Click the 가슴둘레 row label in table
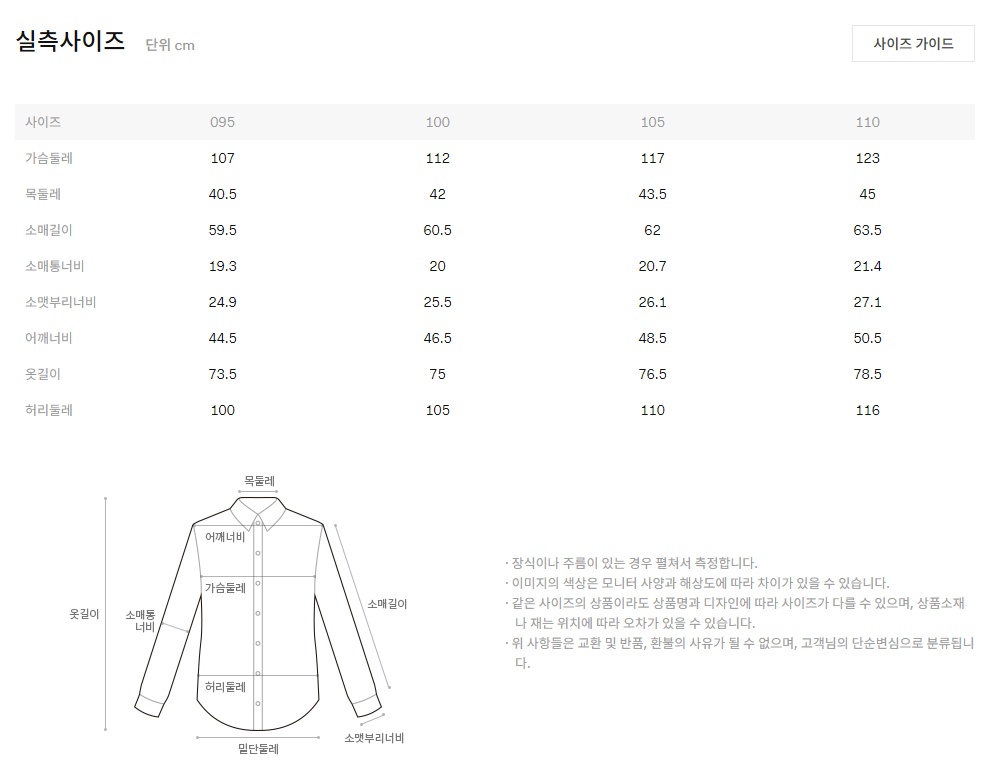991x781 pixels. point(49,158)
